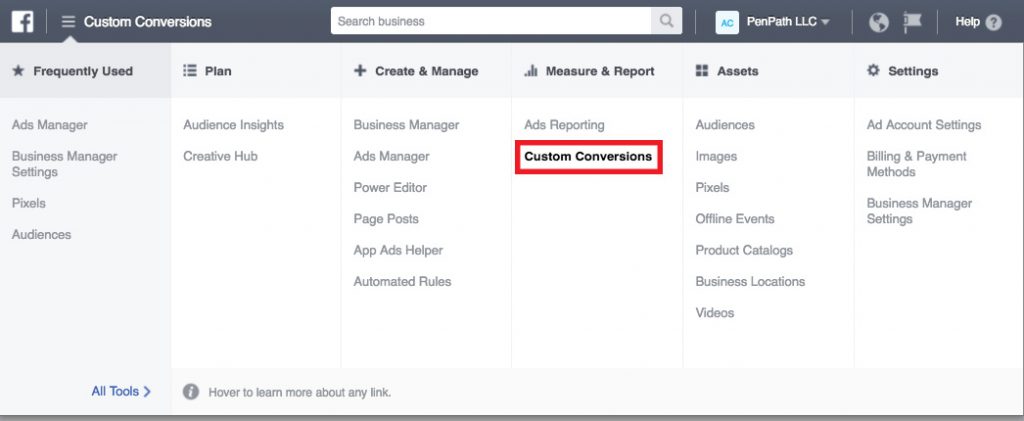
Task: Click the Help question mark icon
Action: pyautogui.click(x=993, y=22)
